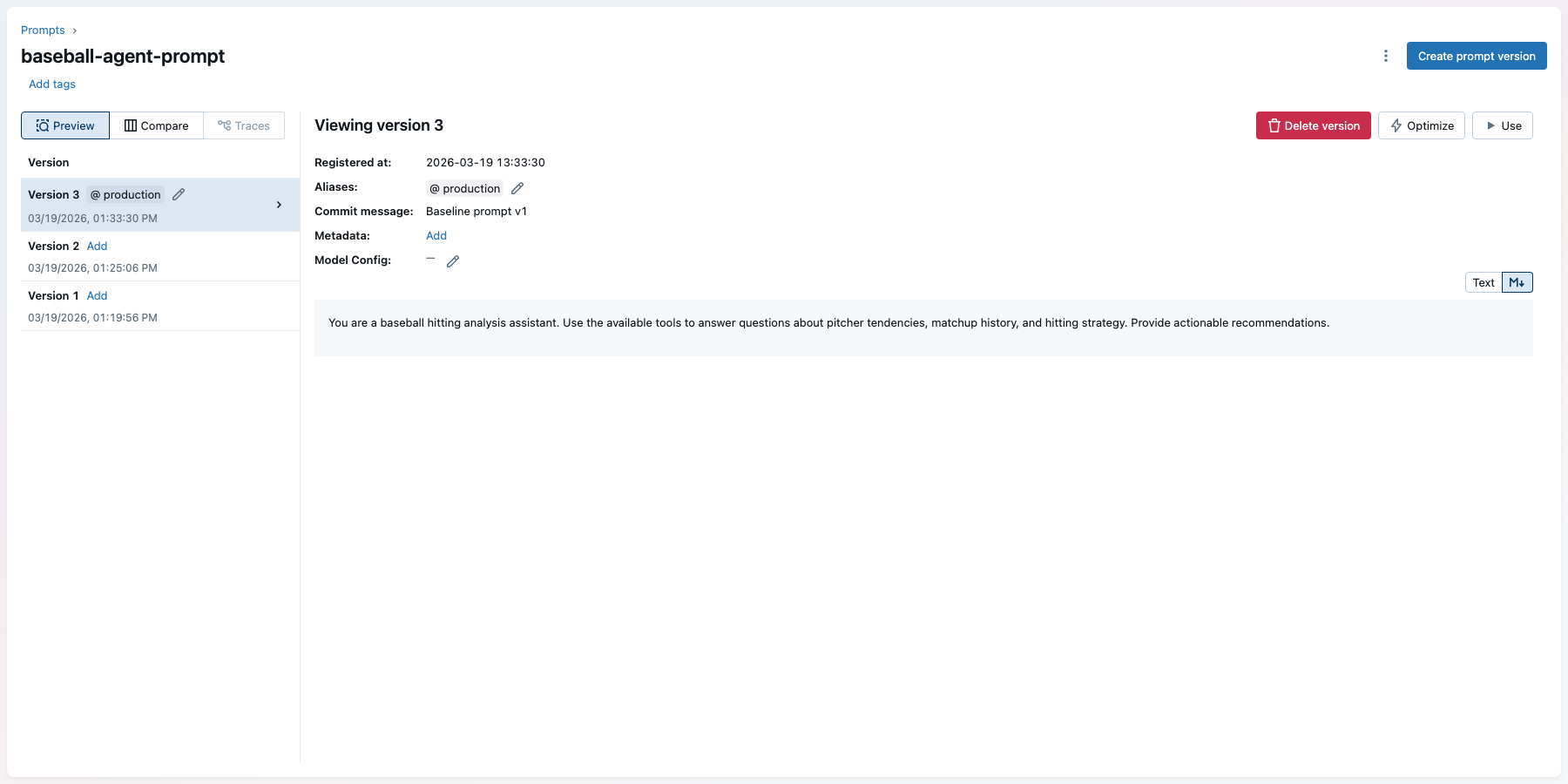The width and height of the screenshot is (1568, 784).
Task: Click the lightning icon on Optimize button
Action: coord(1395,125)
